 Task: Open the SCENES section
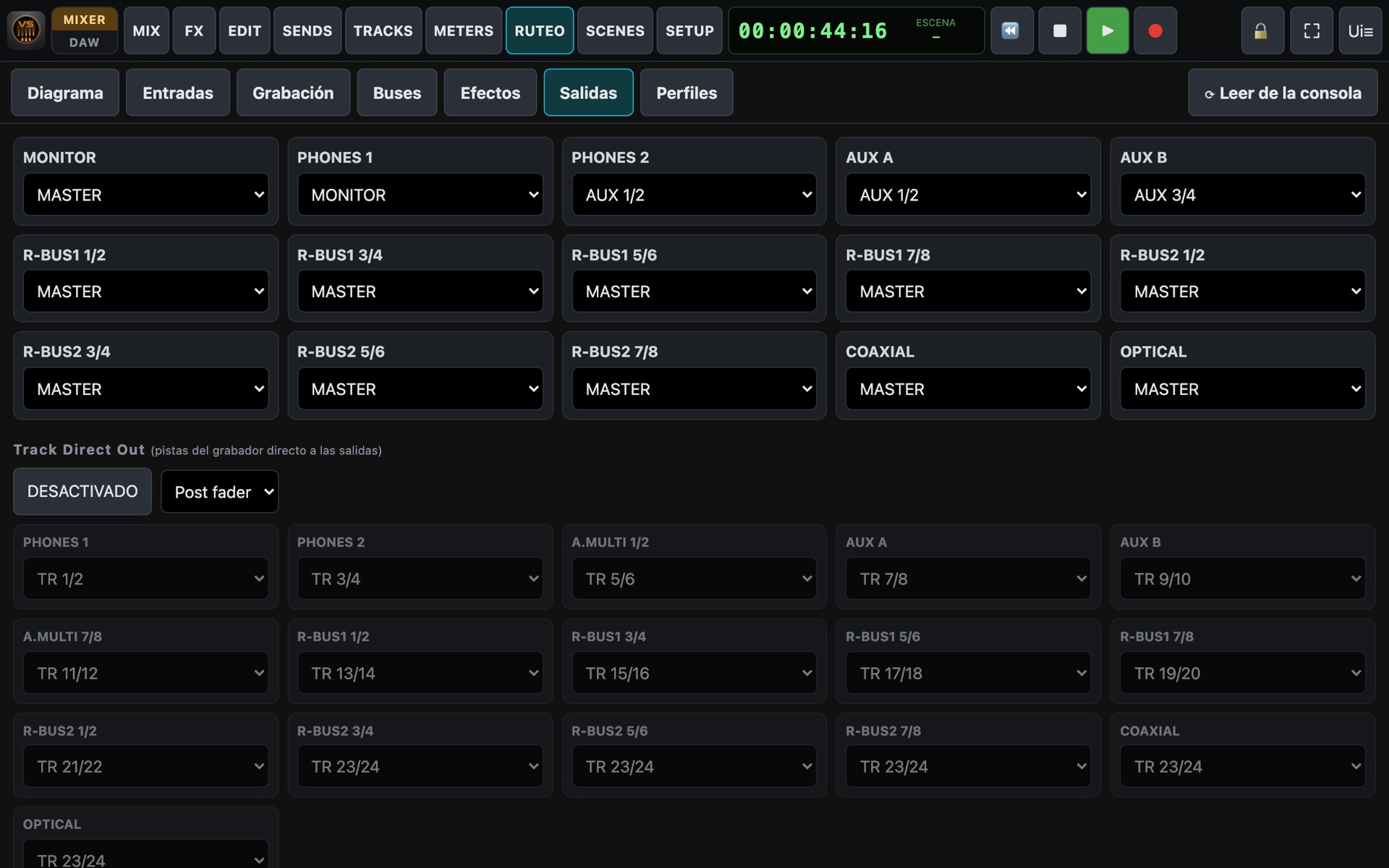(x=615, y=30)
